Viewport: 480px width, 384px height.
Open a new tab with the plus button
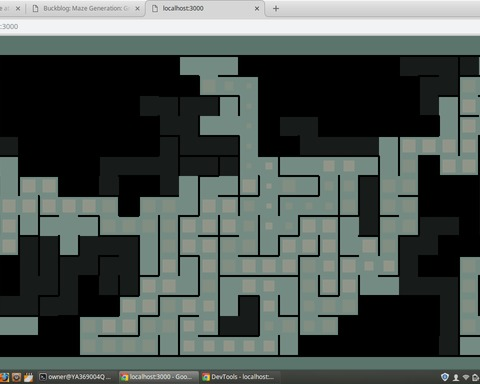point(276,9)
